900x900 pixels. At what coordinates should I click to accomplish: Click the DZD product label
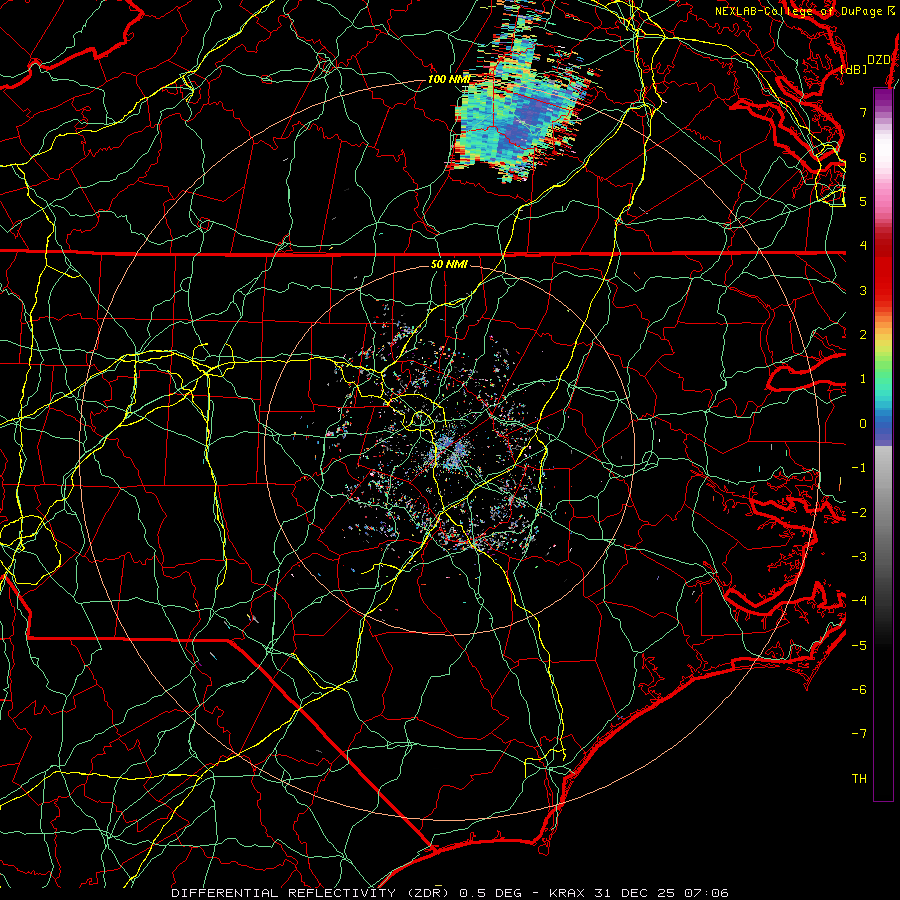pos(878,59)
